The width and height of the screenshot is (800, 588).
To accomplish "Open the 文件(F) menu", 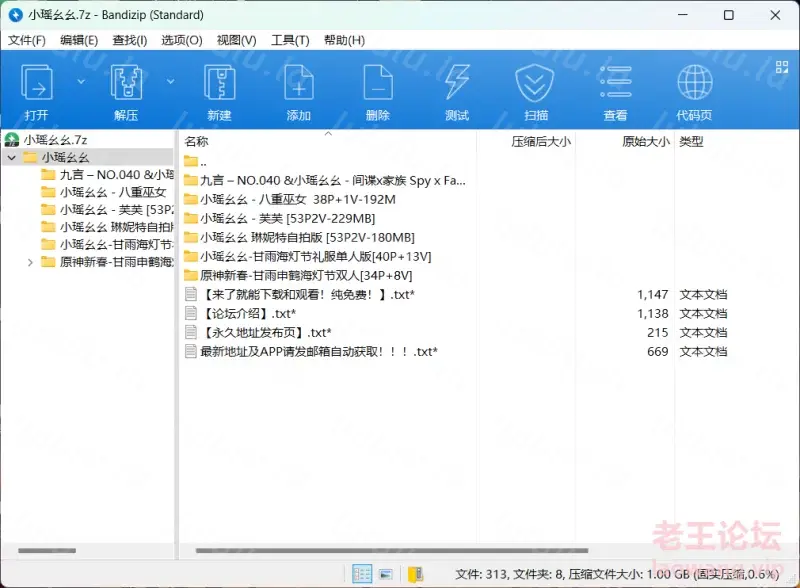I will 27,40.
